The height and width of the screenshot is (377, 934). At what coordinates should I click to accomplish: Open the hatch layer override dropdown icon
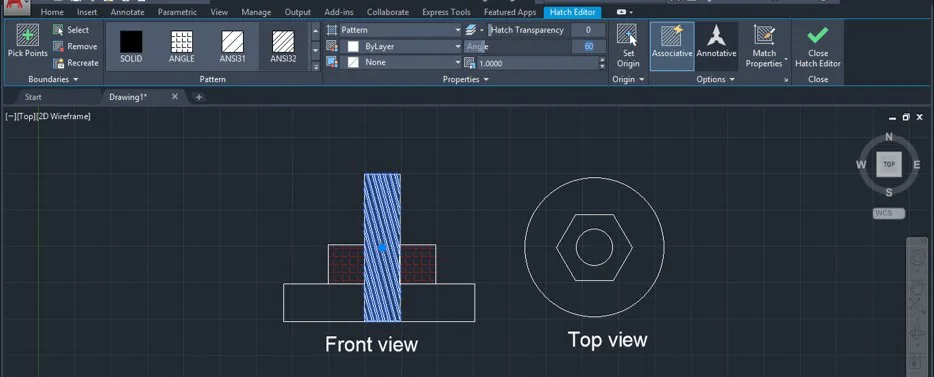click(474, 30)
